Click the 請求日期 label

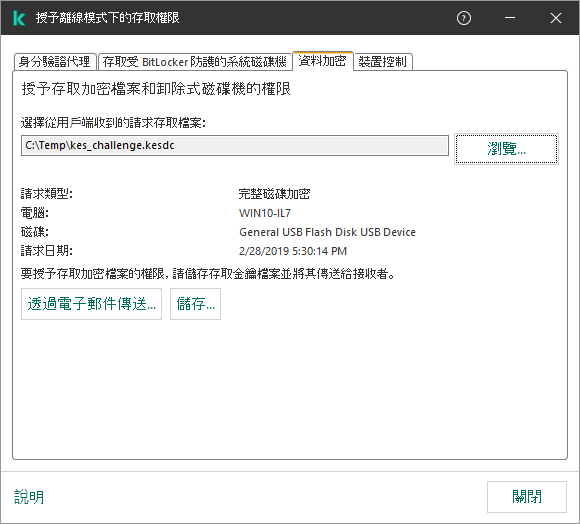click(x=47, y=251)
